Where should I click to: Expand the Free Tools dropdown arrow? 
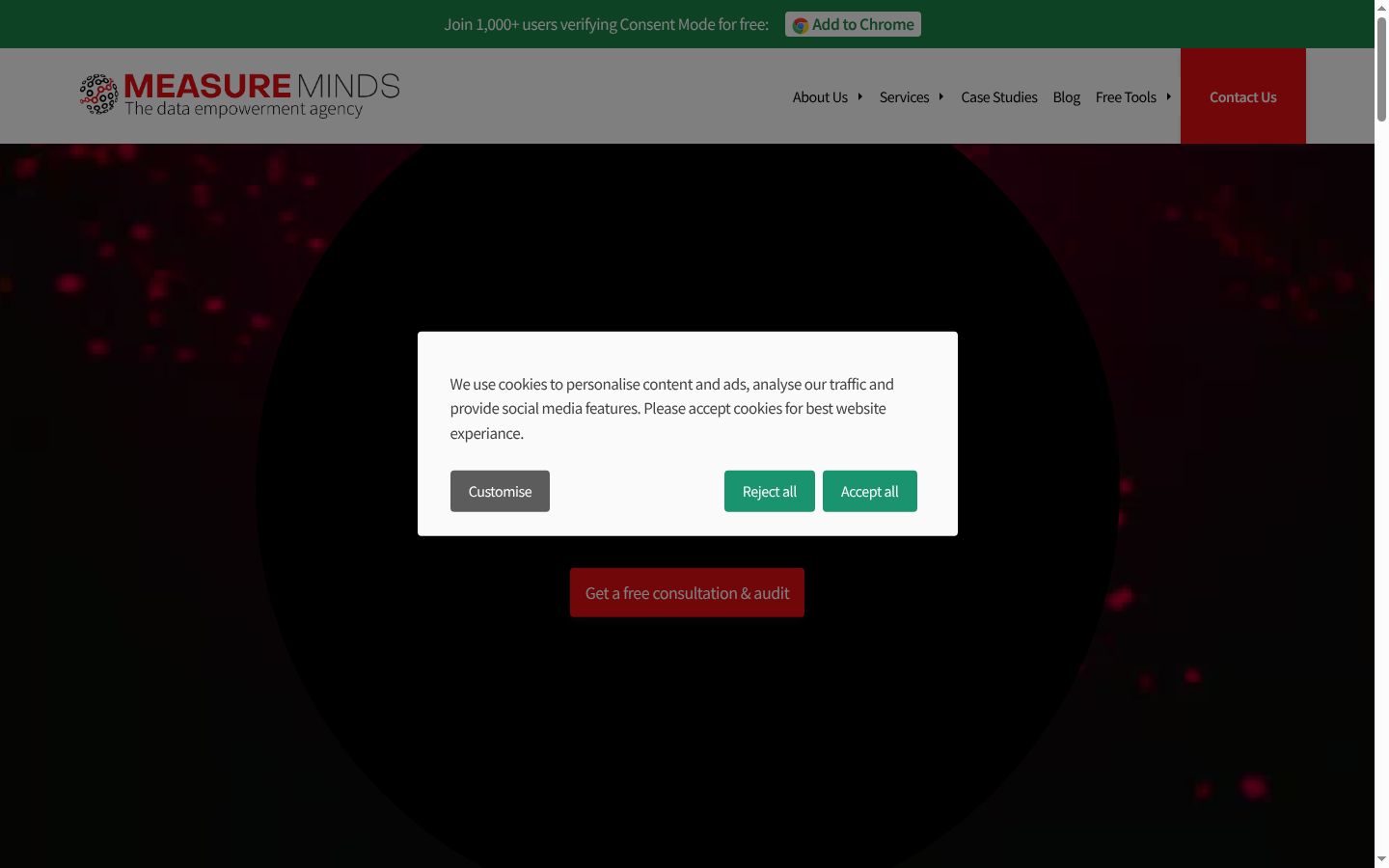[x=1168, y=96]
